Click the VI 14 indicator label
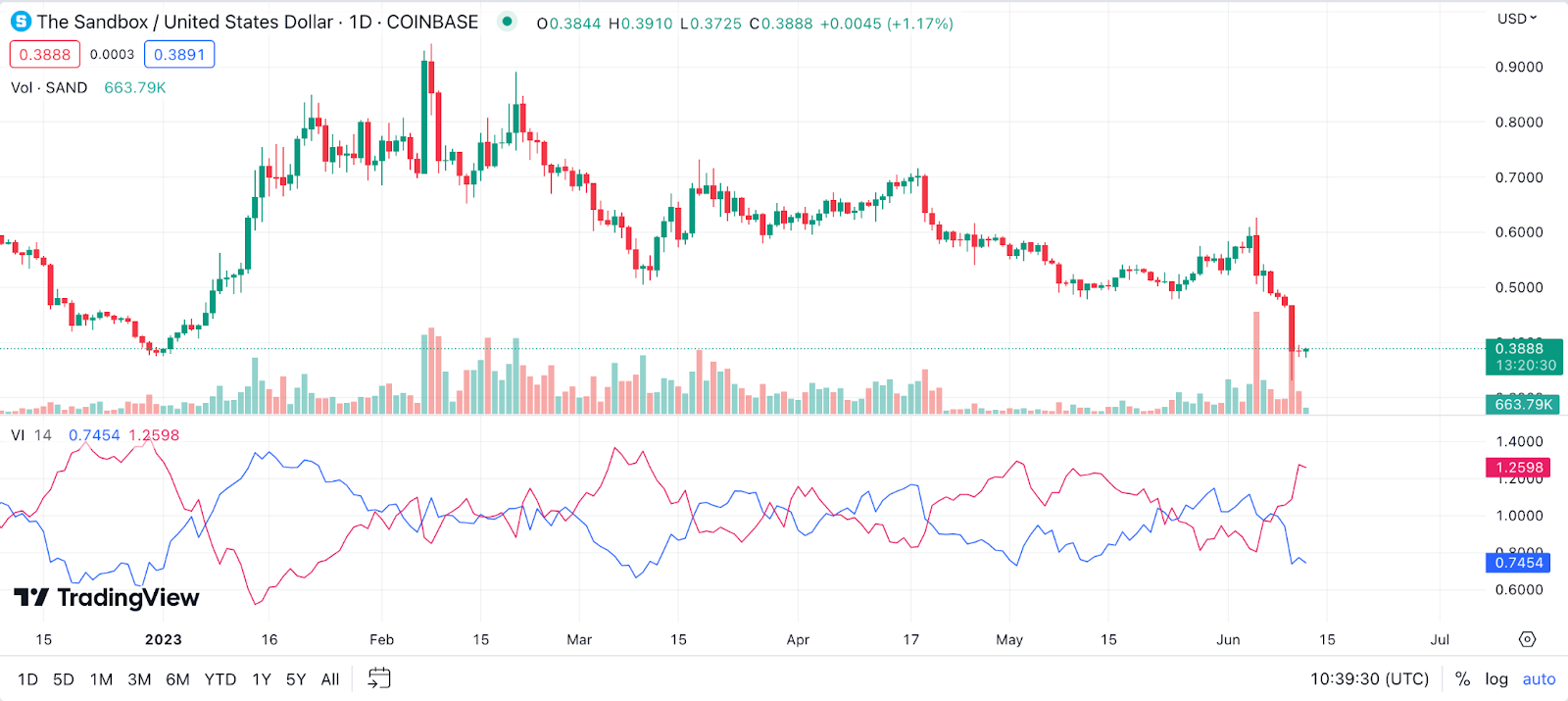1568x701 pixels. coord(31,435)
